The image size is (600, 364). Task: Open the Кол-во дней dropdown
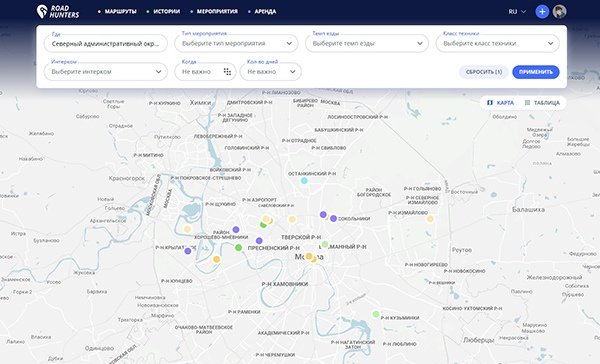[x=271, y=72]
